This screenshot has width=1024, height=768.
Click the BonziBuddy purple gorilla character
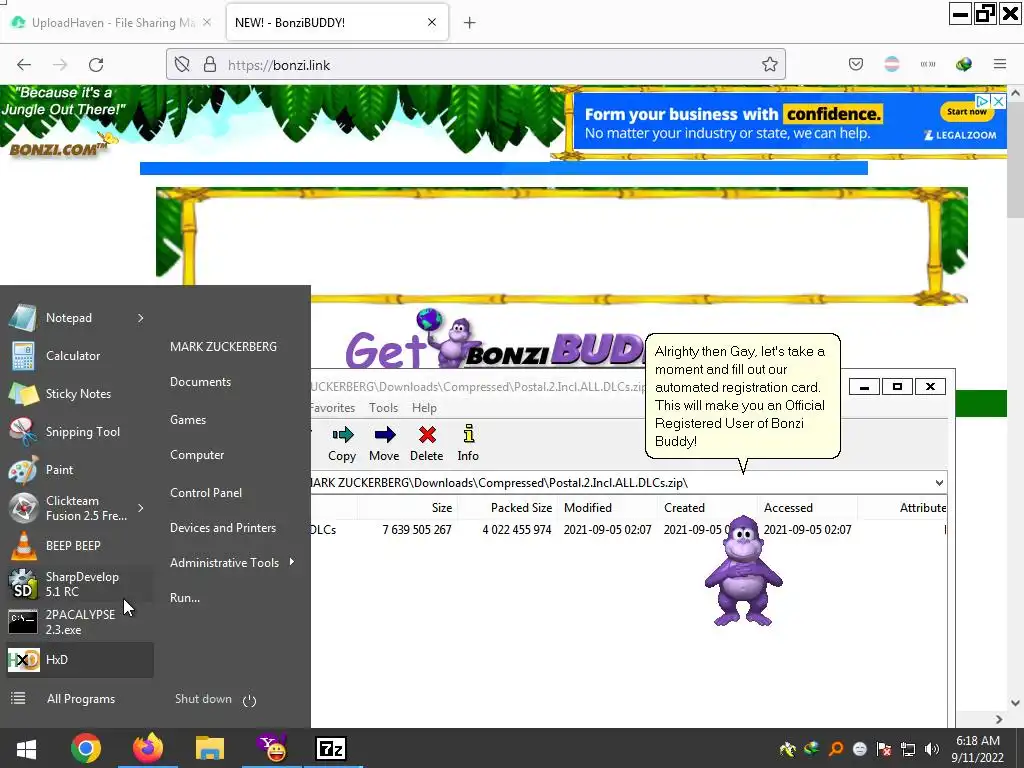743,570
